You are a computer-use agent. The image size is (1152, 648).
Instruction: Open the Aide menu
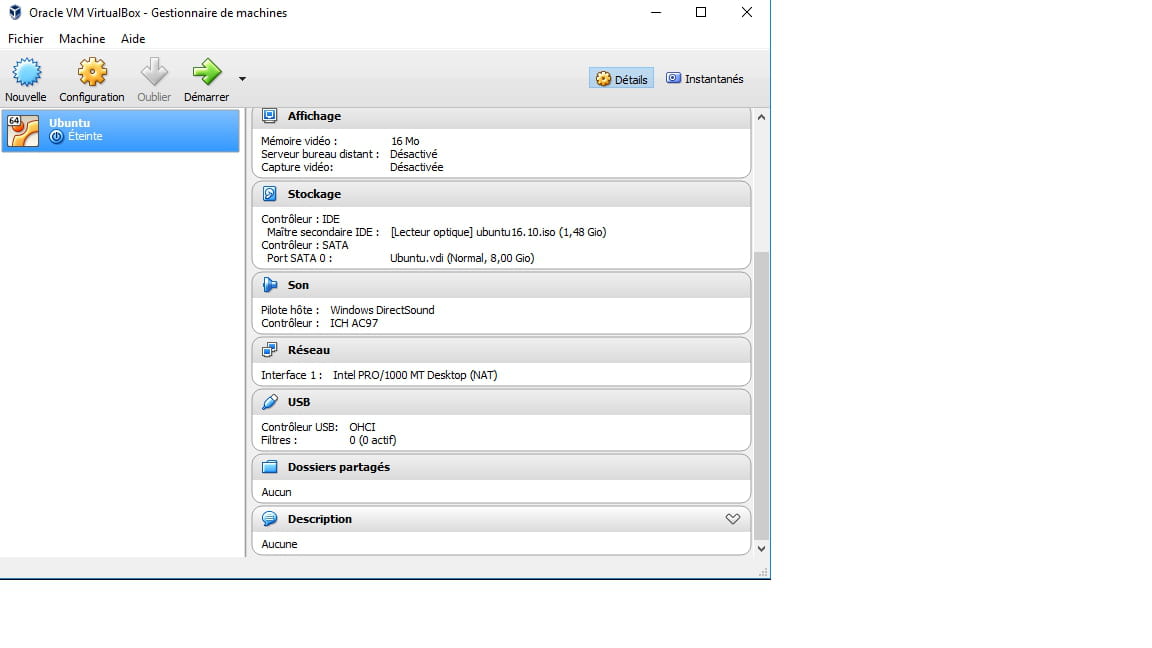pyautogui.click(x=133, y=39)
